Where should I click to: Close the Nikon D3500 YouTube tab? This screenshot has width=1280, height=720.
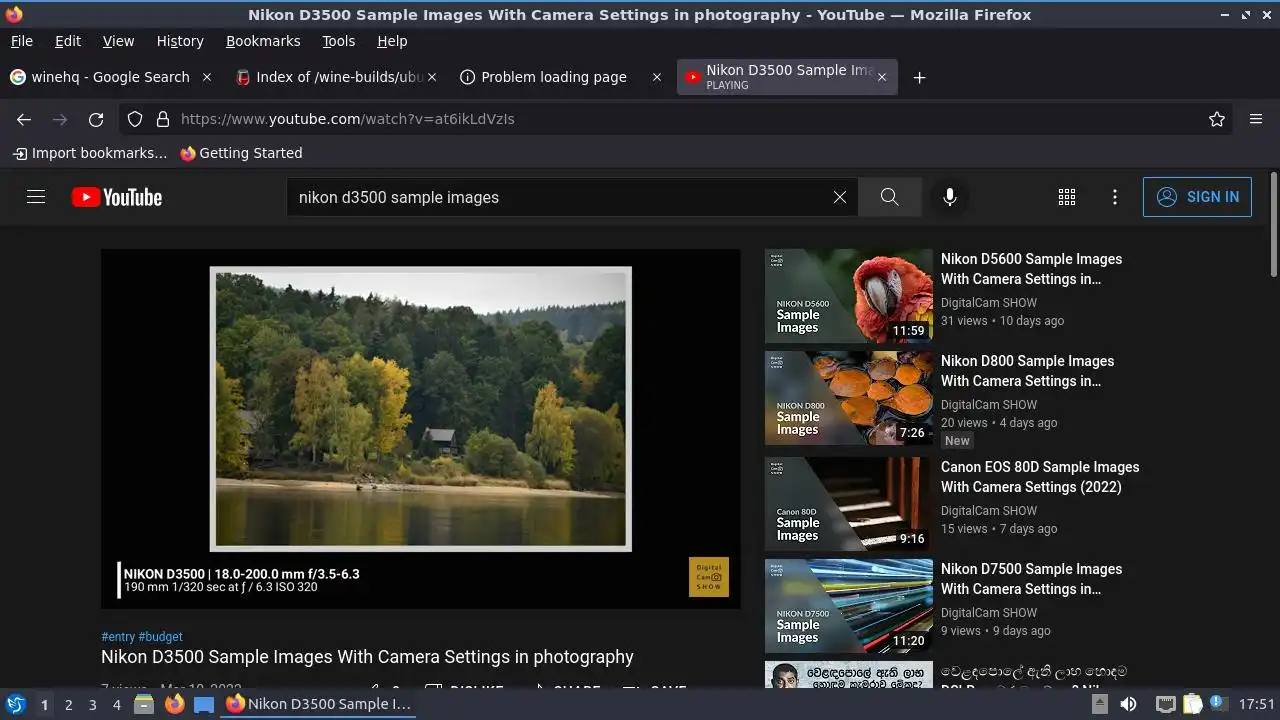(x=882, y=77)
